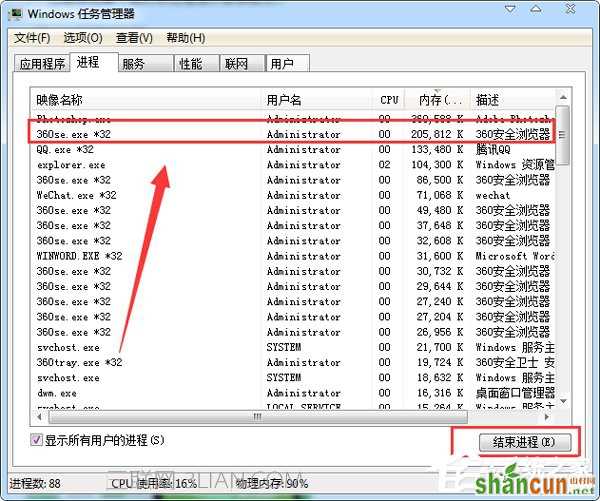Viewport: 600px width, 501px height.
Task: Open the 联网 tab
Action: tap(242, 63)
